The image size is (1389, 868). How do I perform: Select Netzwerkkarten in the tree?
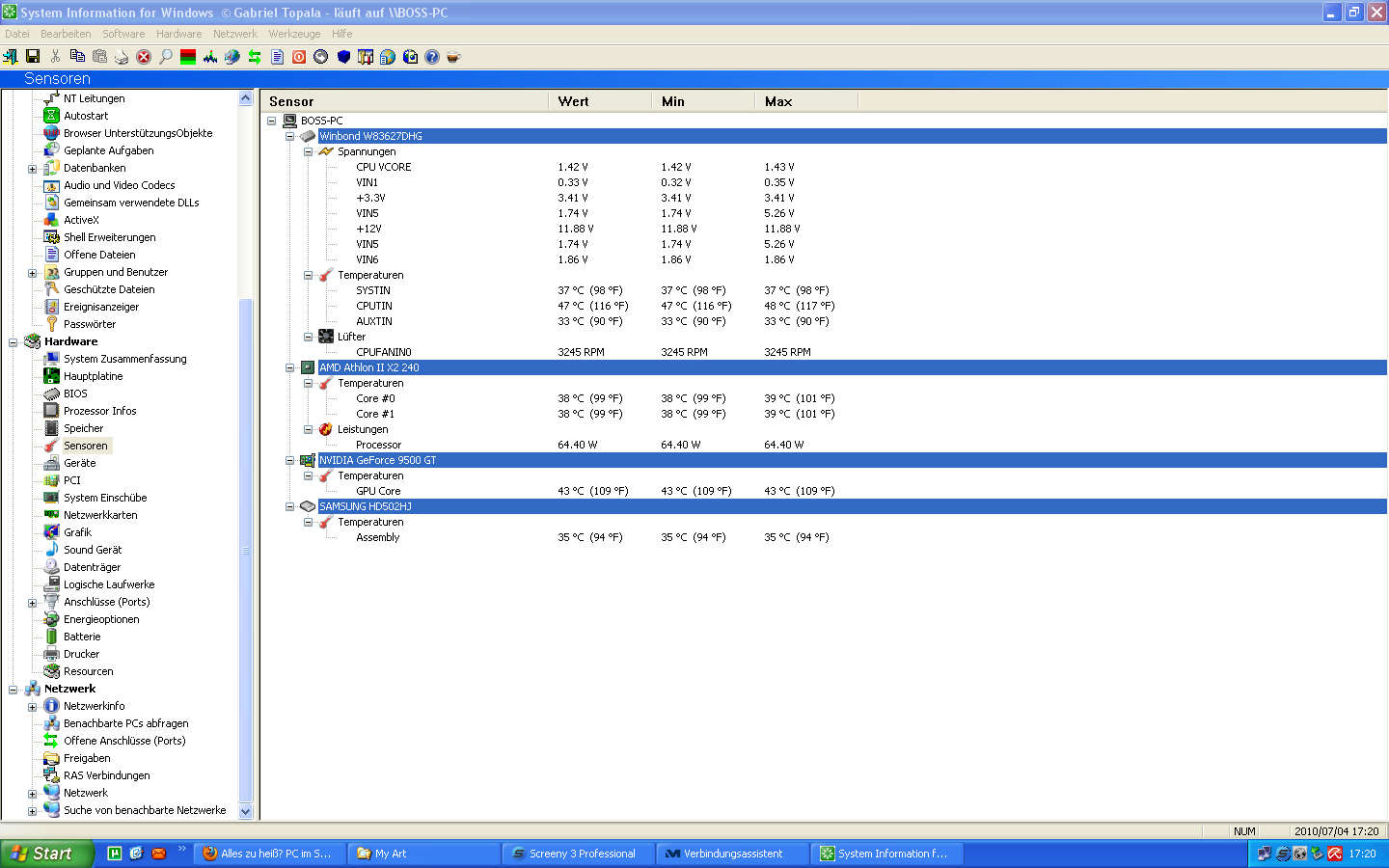point(100,515)
